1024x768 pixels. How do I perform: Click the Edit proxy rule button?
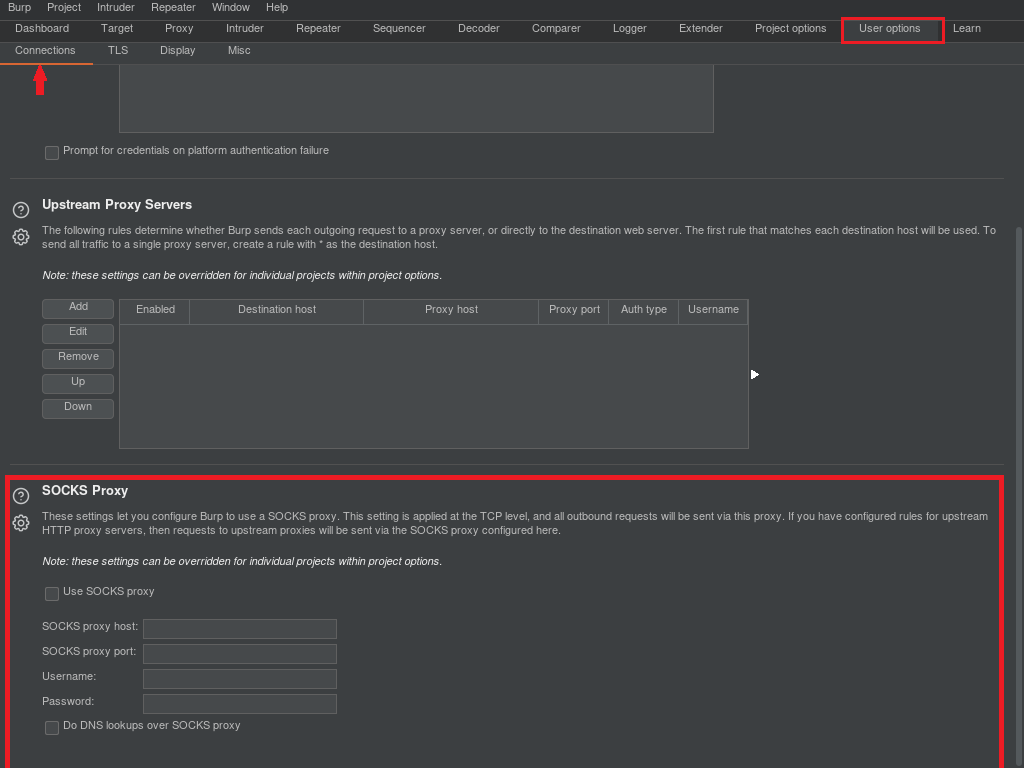tap(78, 333)
